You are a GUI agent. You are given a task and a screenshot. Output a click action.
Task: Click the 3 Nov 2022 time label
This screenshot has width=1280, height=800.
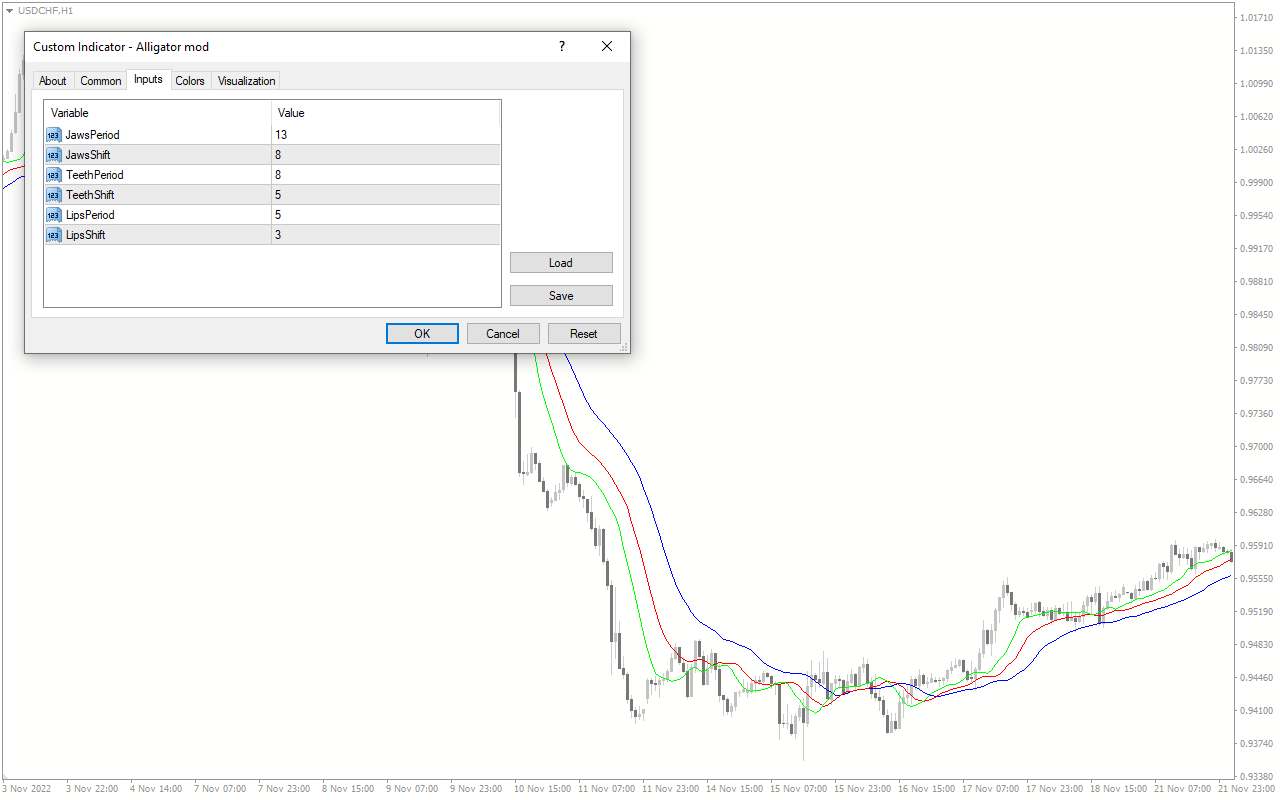pos(26,789)
